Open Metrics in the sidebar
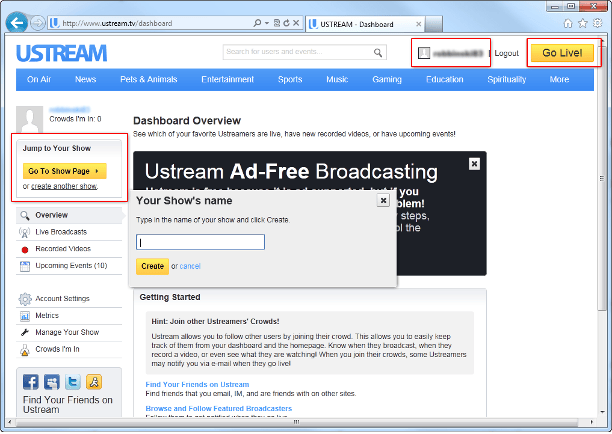 (69, 316)
